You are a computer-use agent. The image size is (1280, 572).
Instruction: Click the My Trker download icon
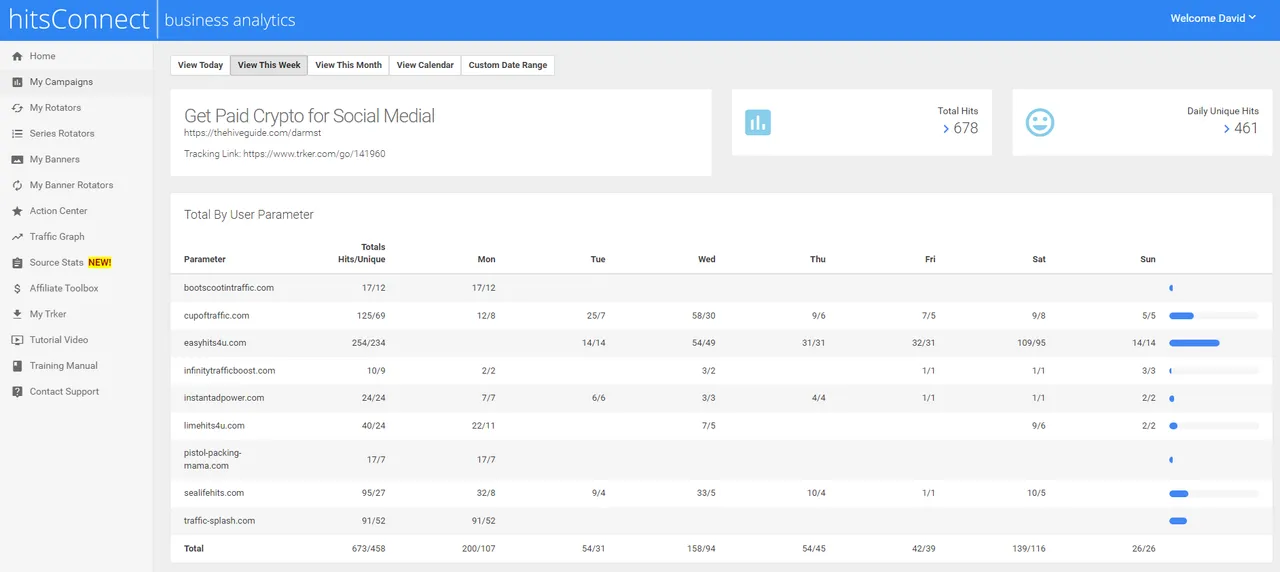[17, 314]
